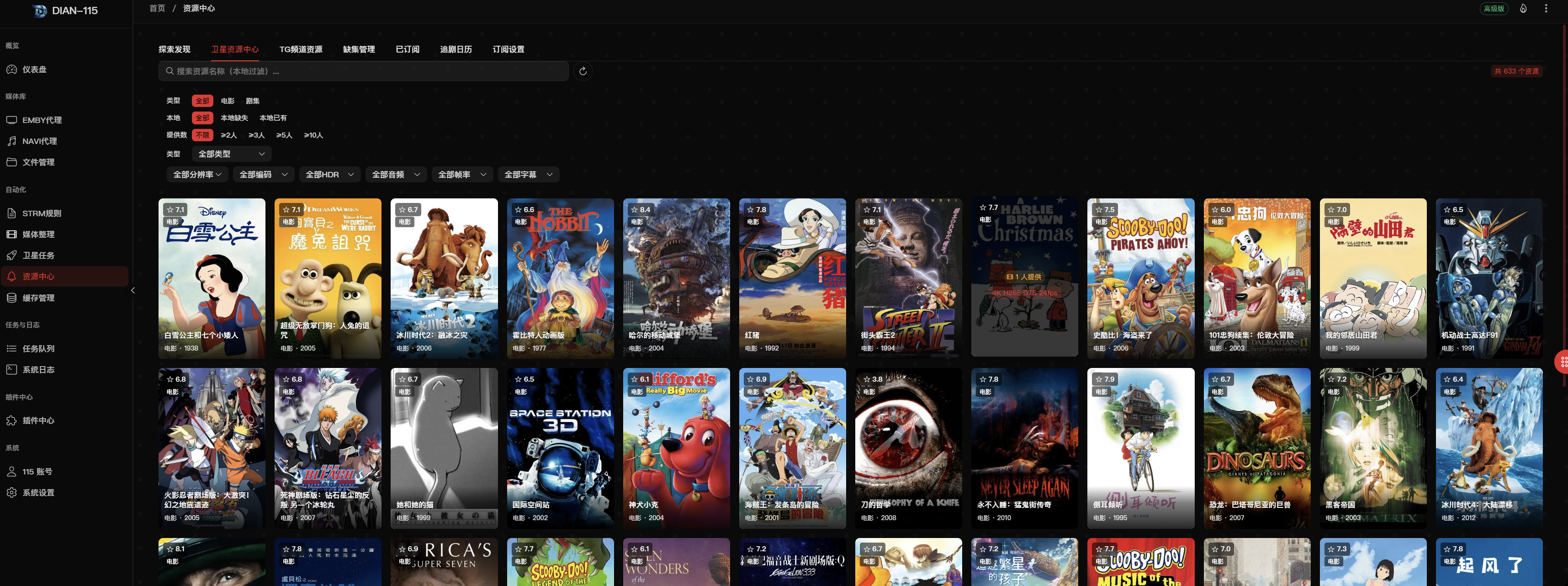Open 任务队列 list icon in sidebar

pyautogui.click(x=11, y=348)
